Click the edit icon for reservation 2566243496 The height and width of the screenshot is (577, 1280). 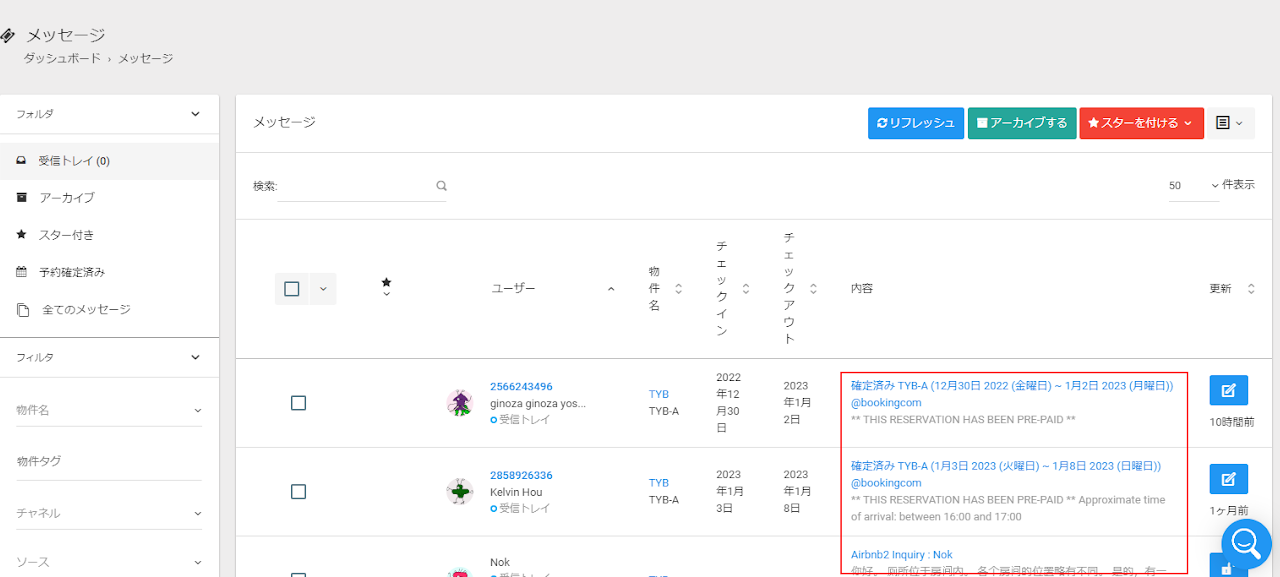pos(1228,390)
